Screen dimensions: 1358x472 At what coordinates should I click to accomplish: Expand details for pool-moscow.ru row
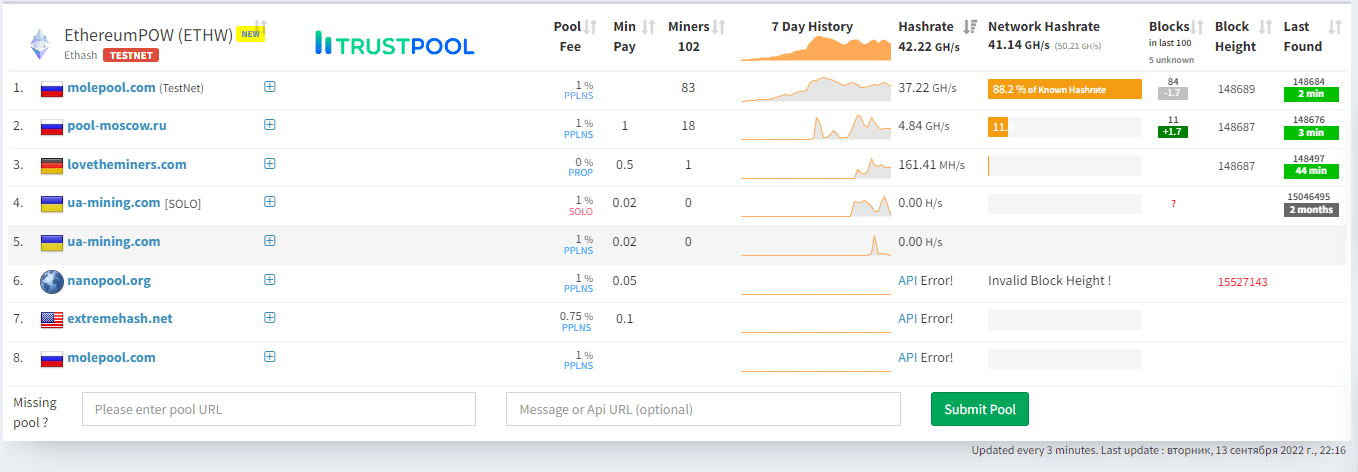point(270,125)
